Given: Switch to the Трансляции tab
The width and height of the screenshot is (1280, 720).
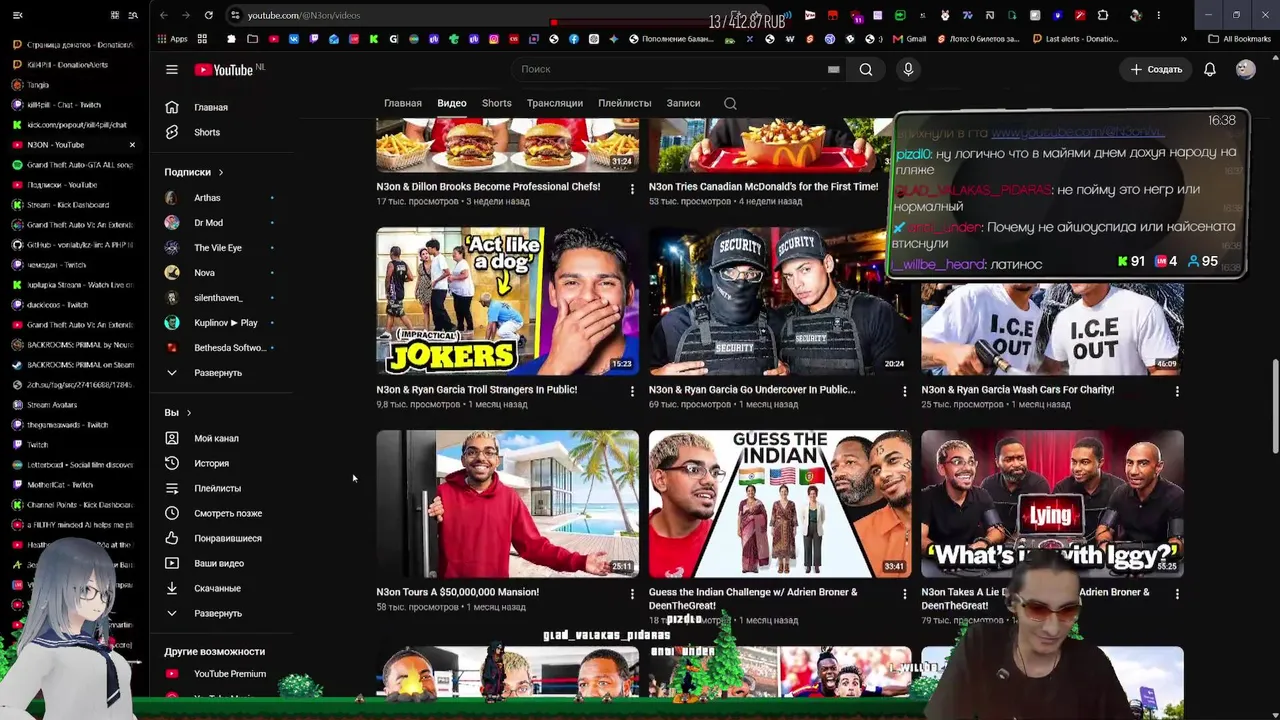Looking at the screenshot, I should (x=555, y=103).
